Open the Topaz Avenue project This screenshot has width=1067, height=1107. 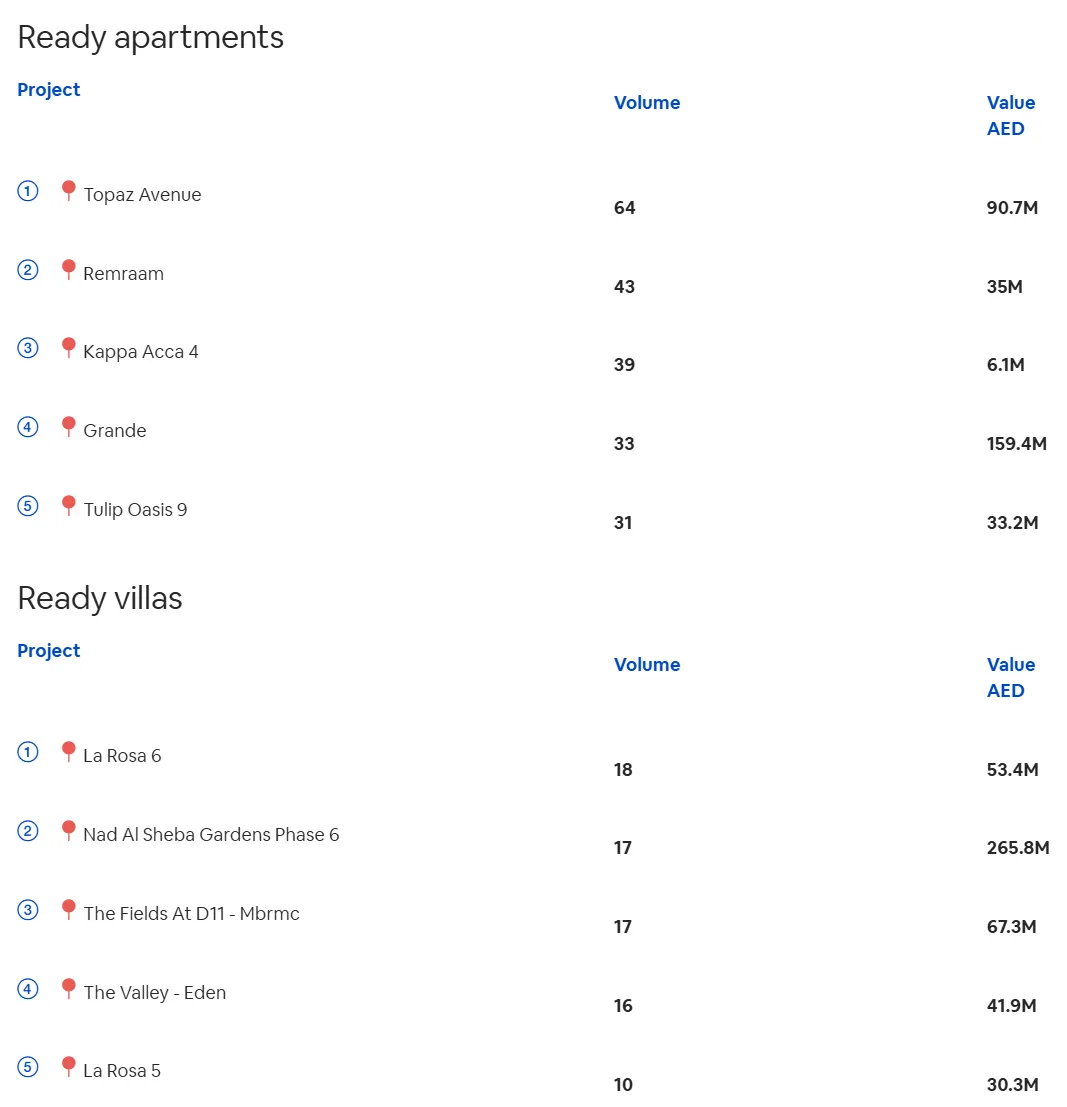tap(142, 195)
